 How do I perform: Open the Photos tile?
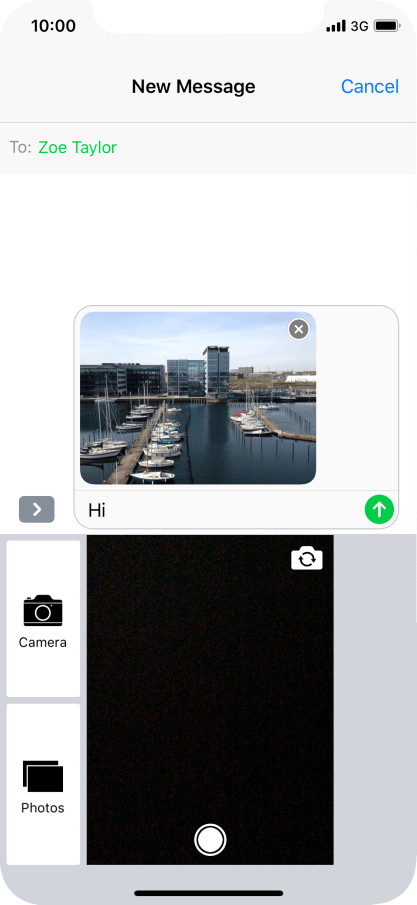point(43,784)
